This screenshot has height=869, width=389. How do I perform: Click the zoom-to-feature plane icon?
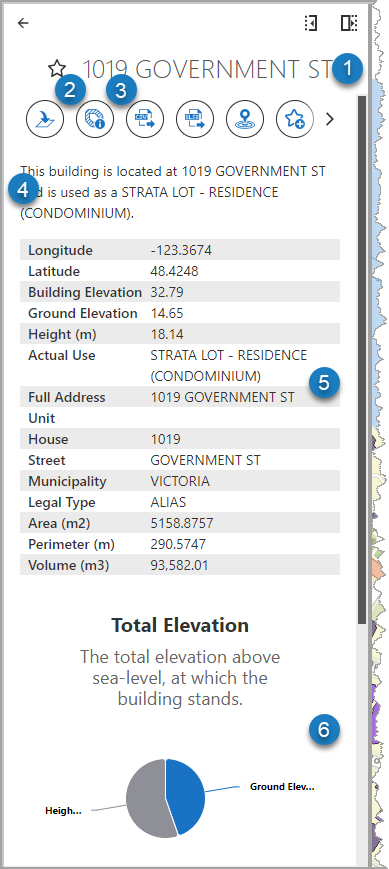45,119
